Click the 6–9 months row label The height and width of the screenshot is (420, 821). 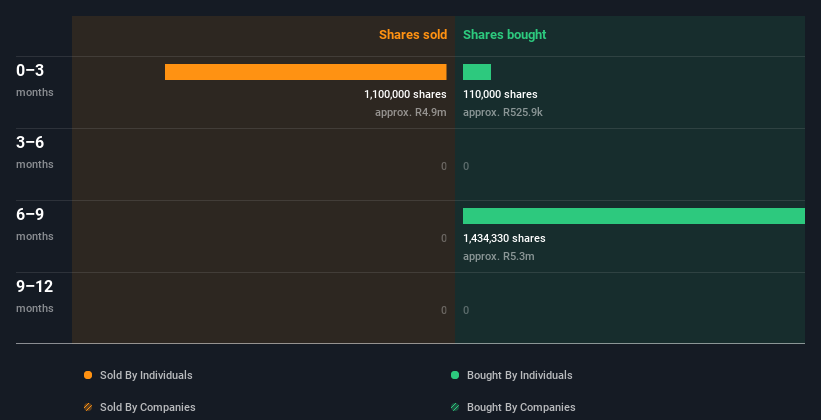coord(35,224)
